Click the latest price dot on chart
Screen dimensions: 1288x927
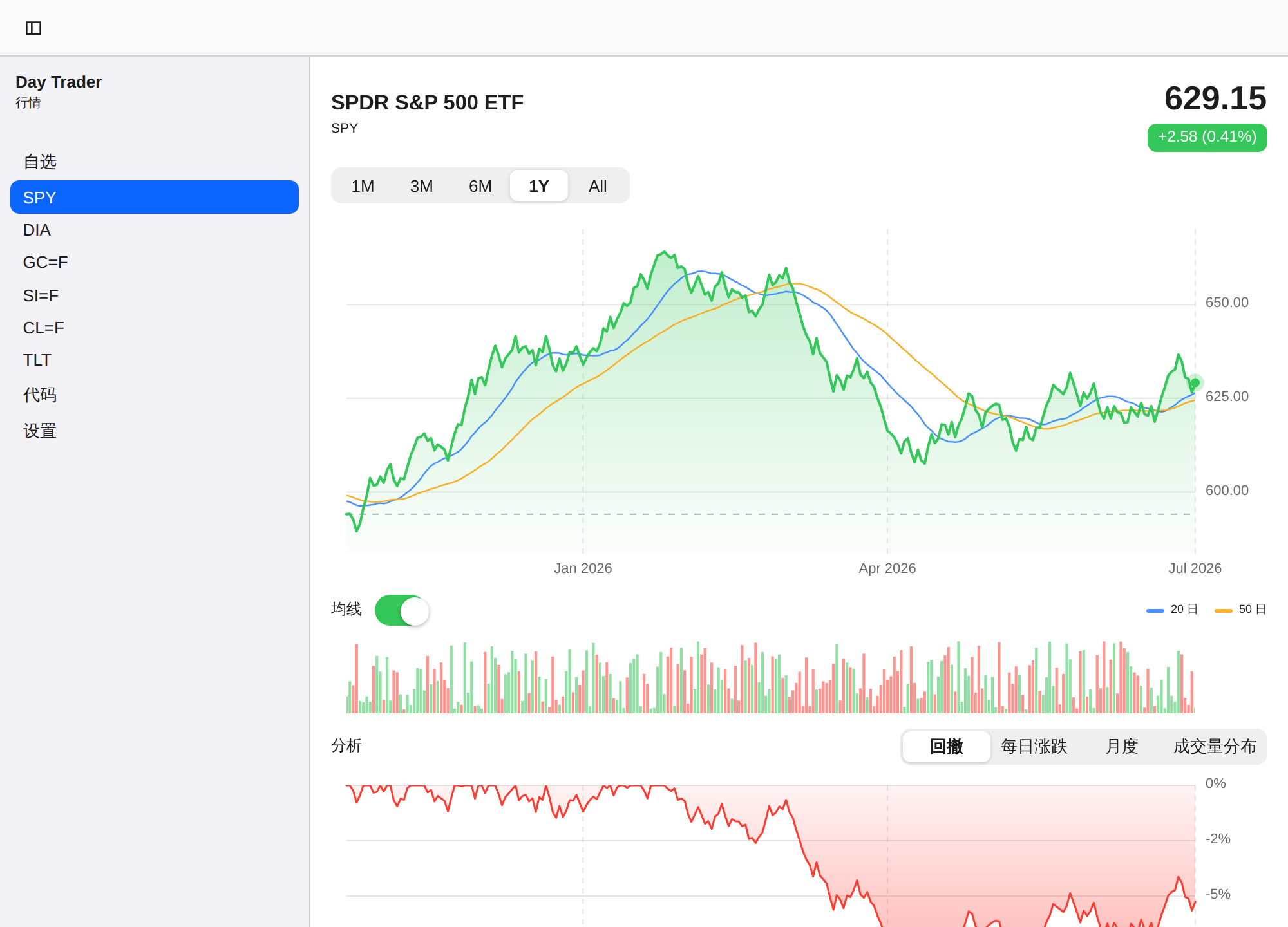tap(1195, 383)
